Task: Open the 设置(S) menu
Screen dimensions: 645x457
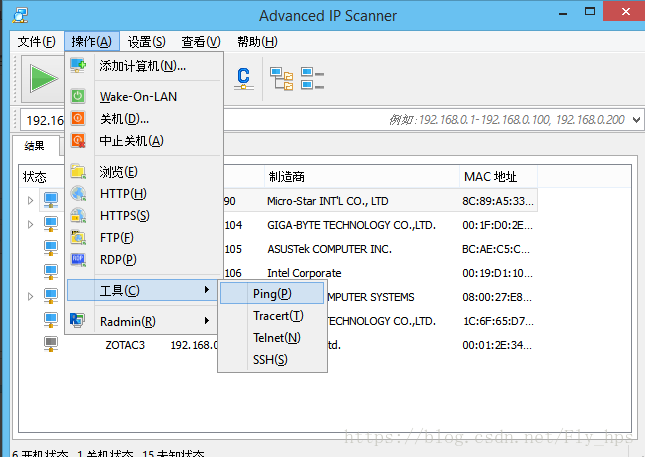Action: click(x=146, y=42)
